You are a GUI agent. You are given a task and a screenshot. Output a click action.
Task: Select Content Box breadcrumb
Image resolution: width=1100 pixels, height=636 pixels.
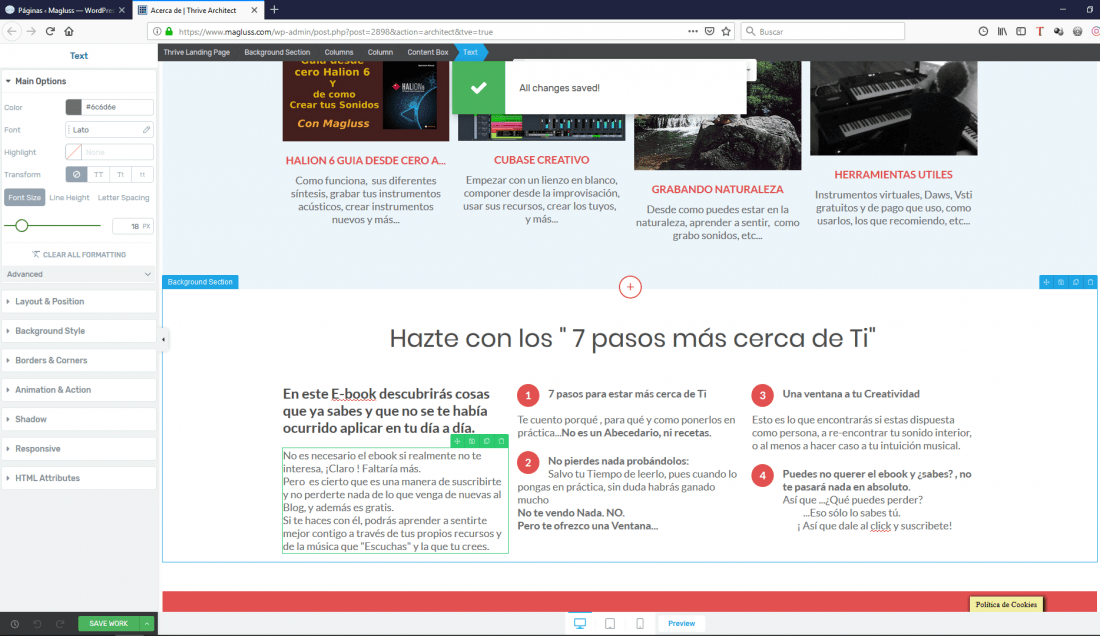[428, 53]
